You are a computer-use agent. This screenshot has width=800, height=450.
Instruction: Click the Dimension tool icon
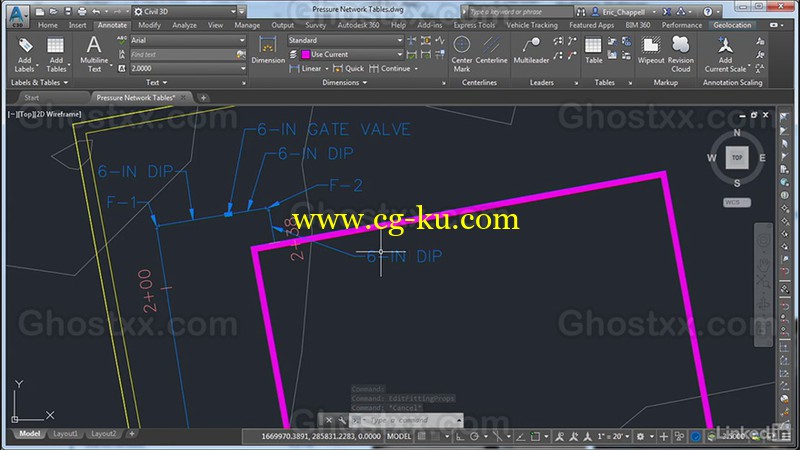click(x=268, y=50)
